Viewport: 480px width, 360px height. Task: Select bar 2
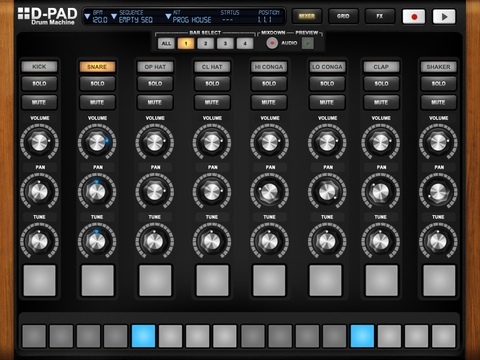206,43
